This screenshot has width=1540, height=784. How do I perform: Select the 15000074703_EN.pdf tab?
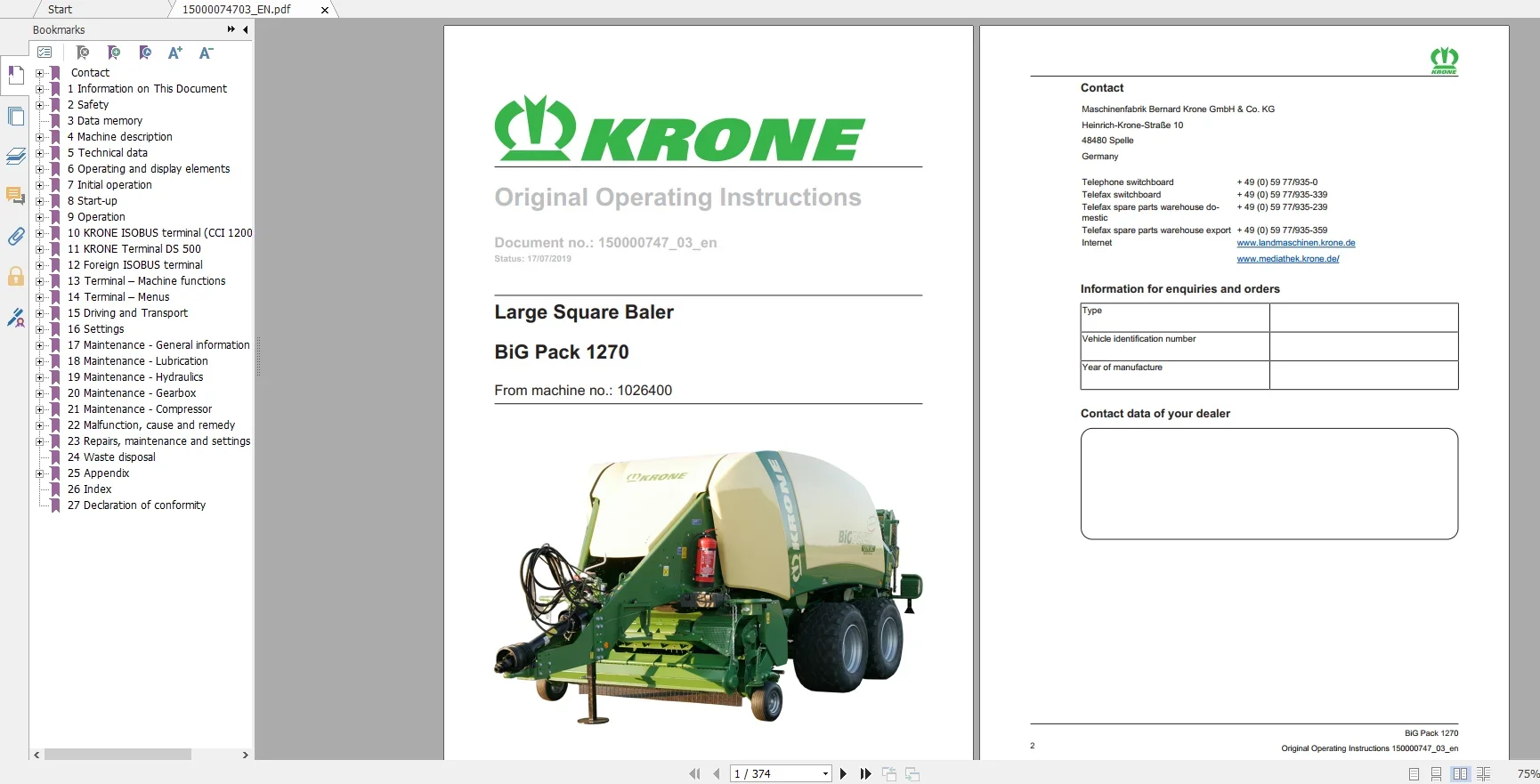(x=236, y=9)
